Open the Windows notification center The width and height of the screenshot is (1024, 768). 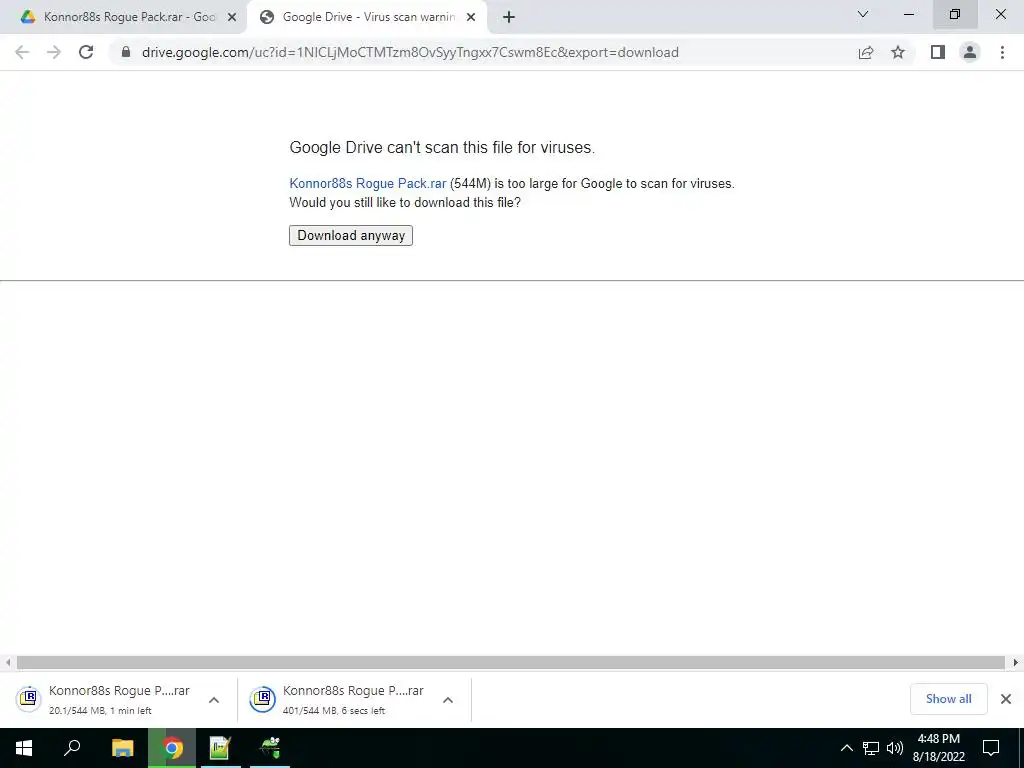click(x=991, y=748)
